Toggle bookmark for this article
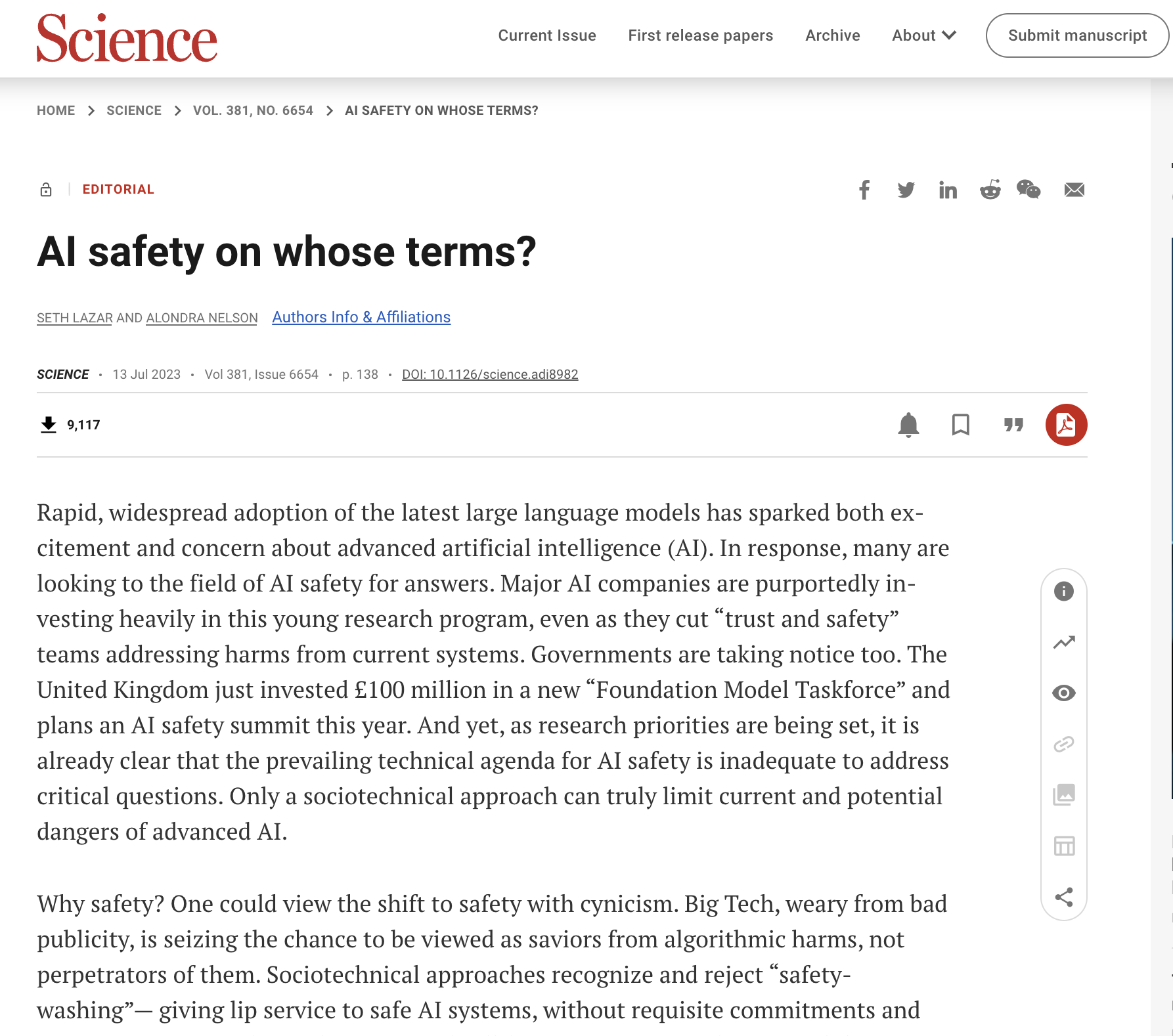The width and height of the screenshot is (1173, 1036). [960, 425]
